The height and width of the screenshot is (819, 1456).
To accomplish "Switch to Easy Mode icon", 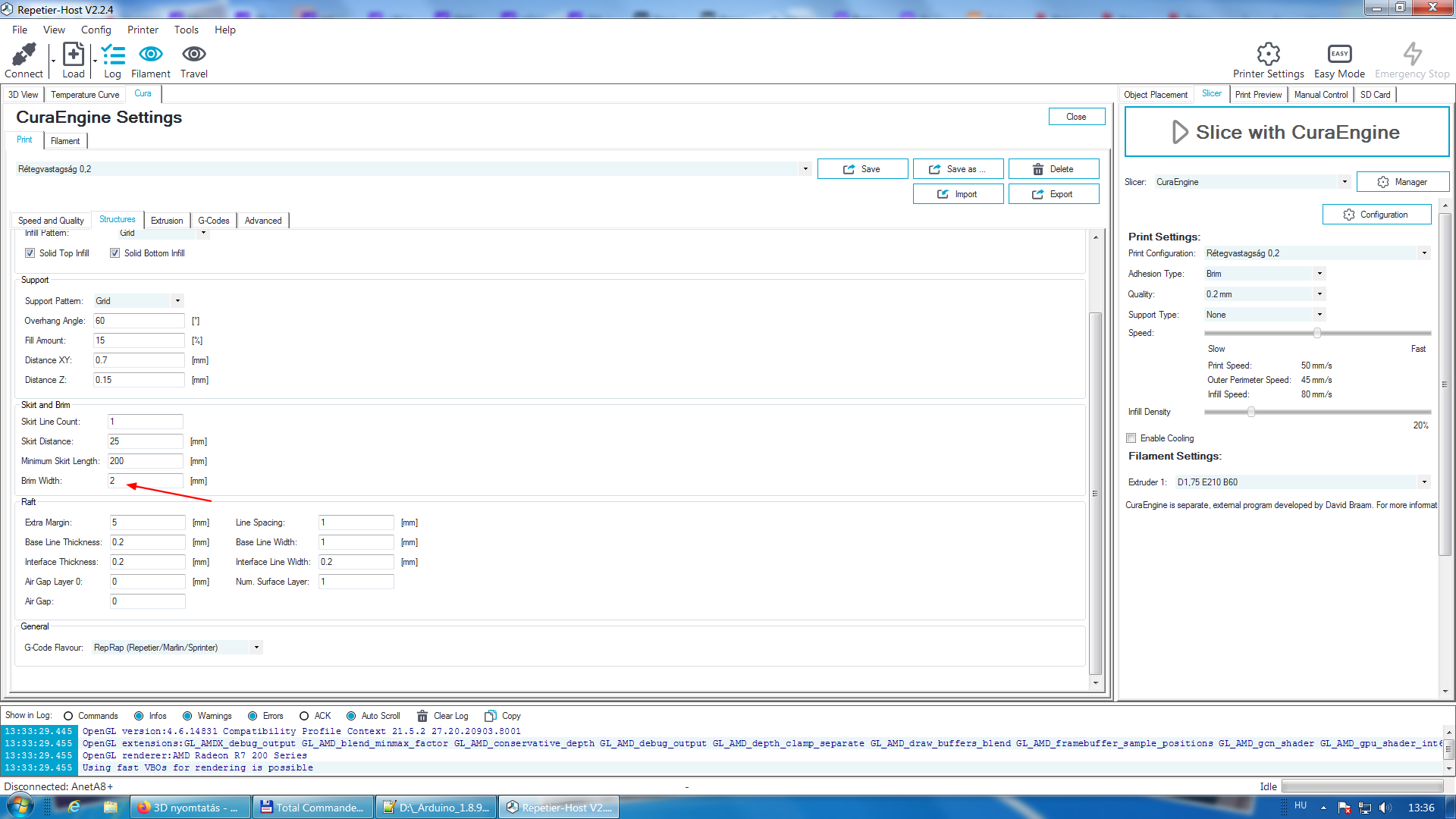I will coord(1339,55).
